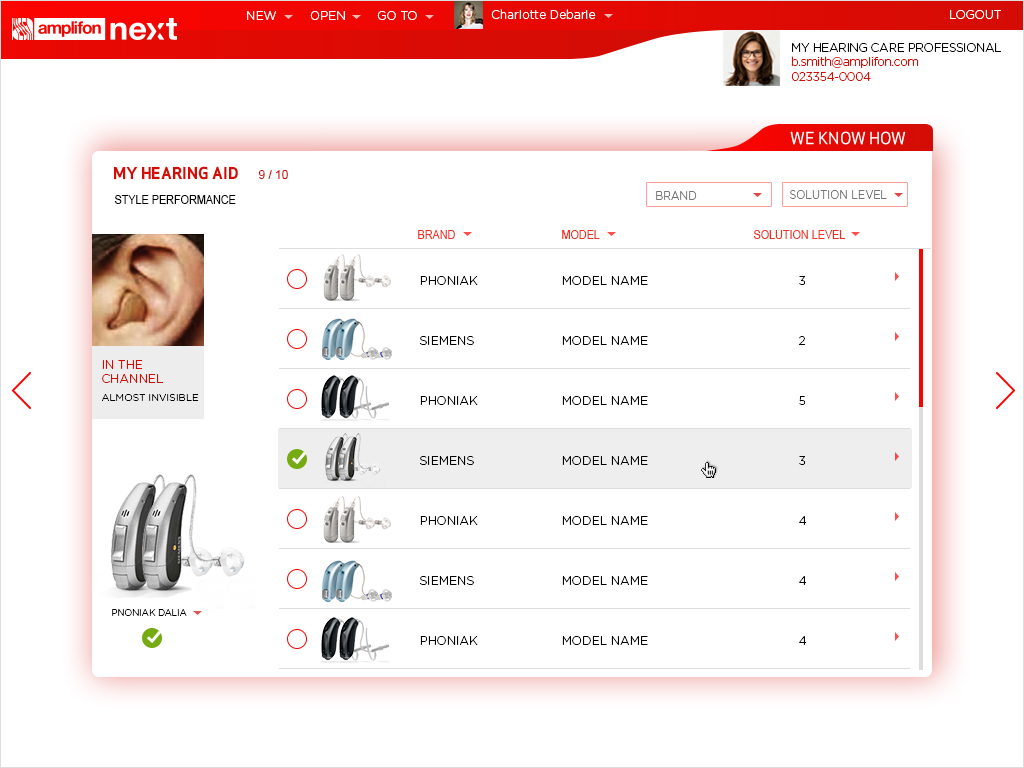Go to previous page with left arrow

click(x=22, y=391)
